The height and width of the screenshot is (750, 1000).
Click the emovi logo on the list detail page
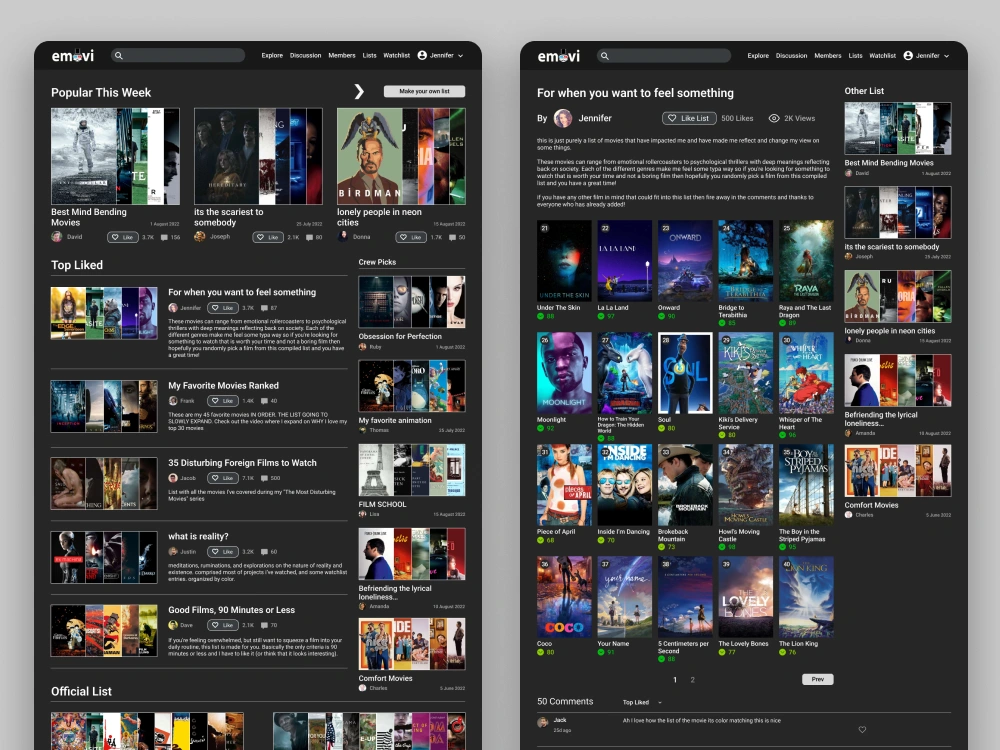point(559,56)
